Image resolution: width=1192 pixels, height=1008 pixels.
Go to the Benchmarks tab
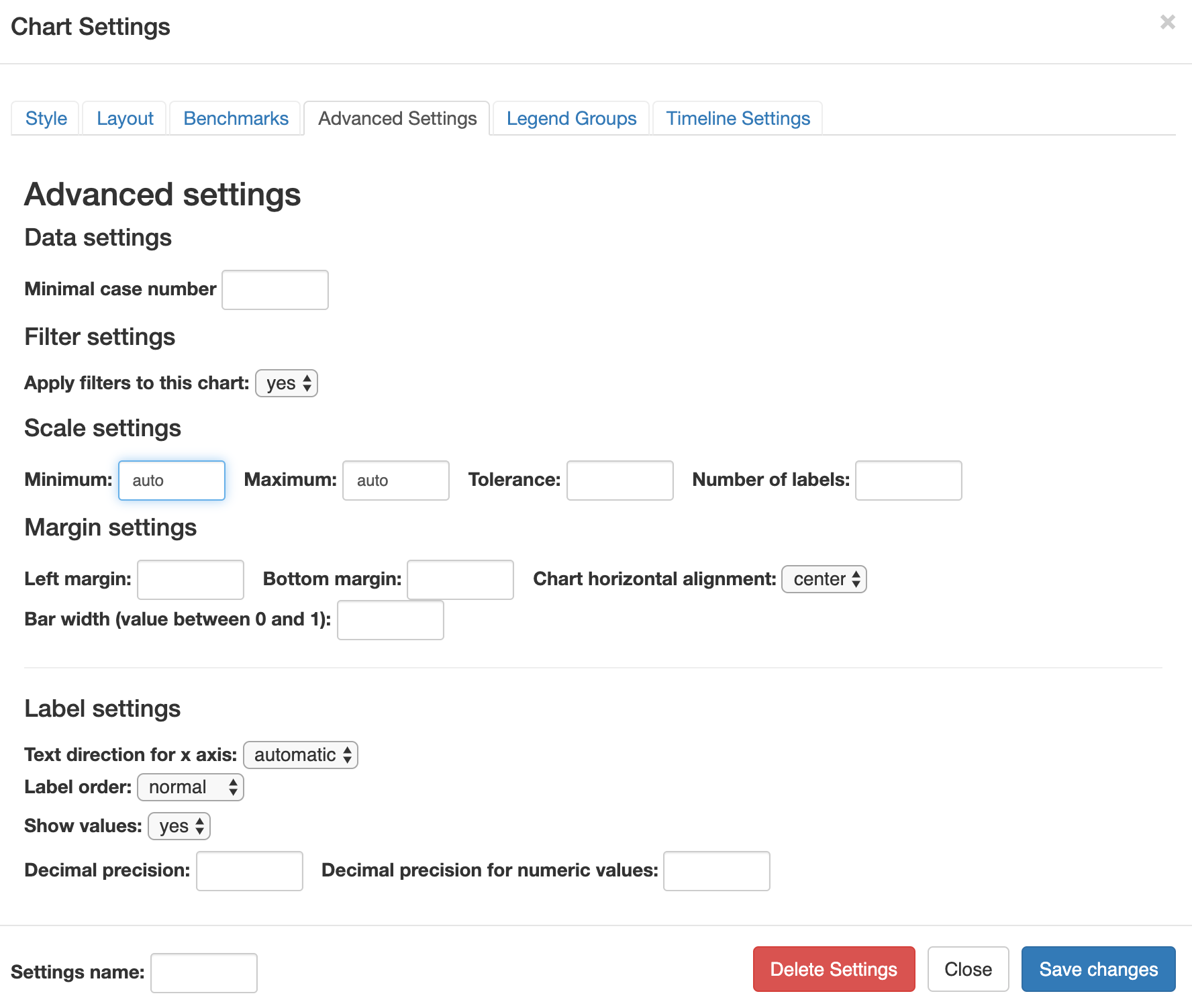tap(236, 119)
